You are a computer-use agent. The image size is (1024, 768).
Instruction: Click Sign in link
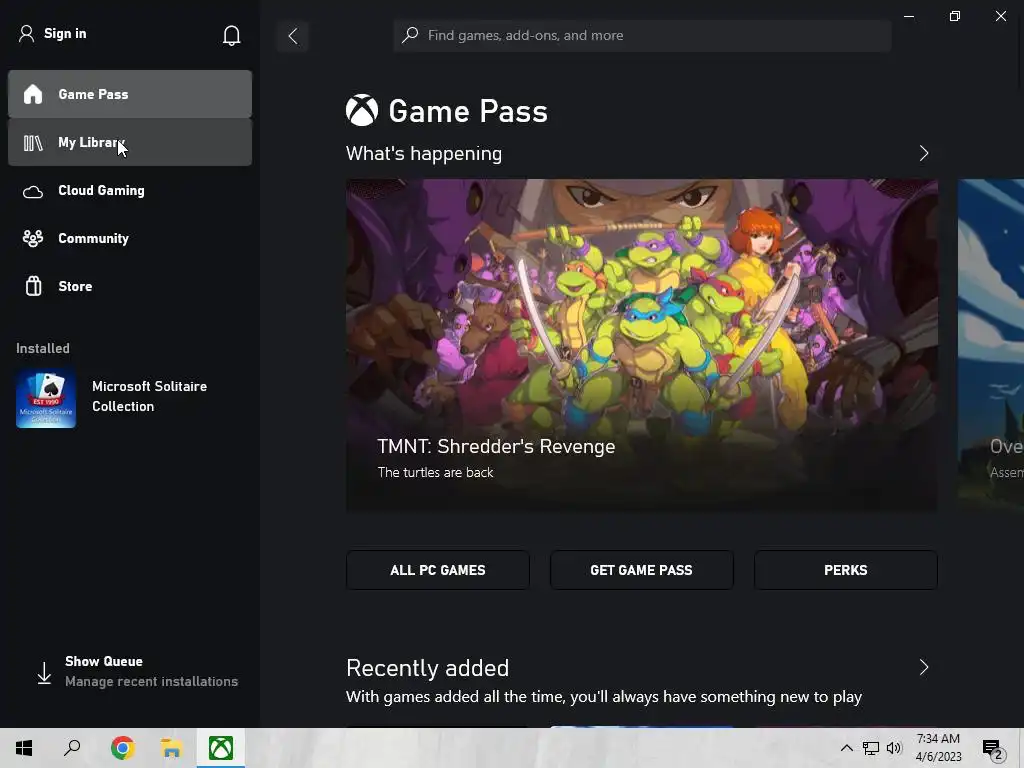coord(65,33)
